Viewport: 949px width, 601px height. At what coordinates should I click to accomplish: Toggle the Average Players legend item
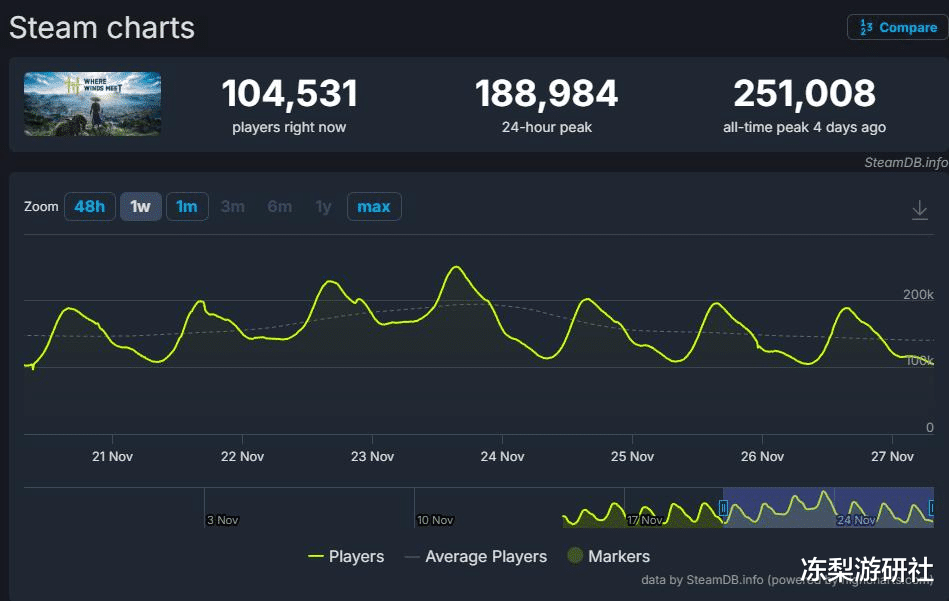click(x=476, y=556)
